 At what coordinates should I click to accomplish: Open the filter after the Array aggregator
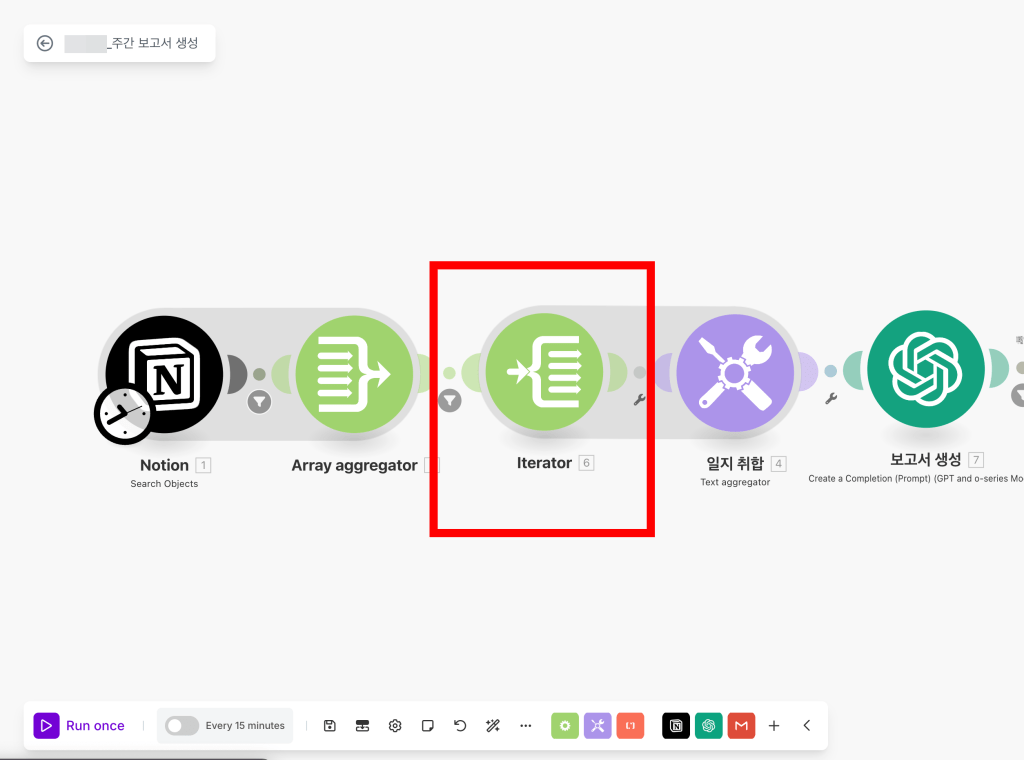pos(449,400)
